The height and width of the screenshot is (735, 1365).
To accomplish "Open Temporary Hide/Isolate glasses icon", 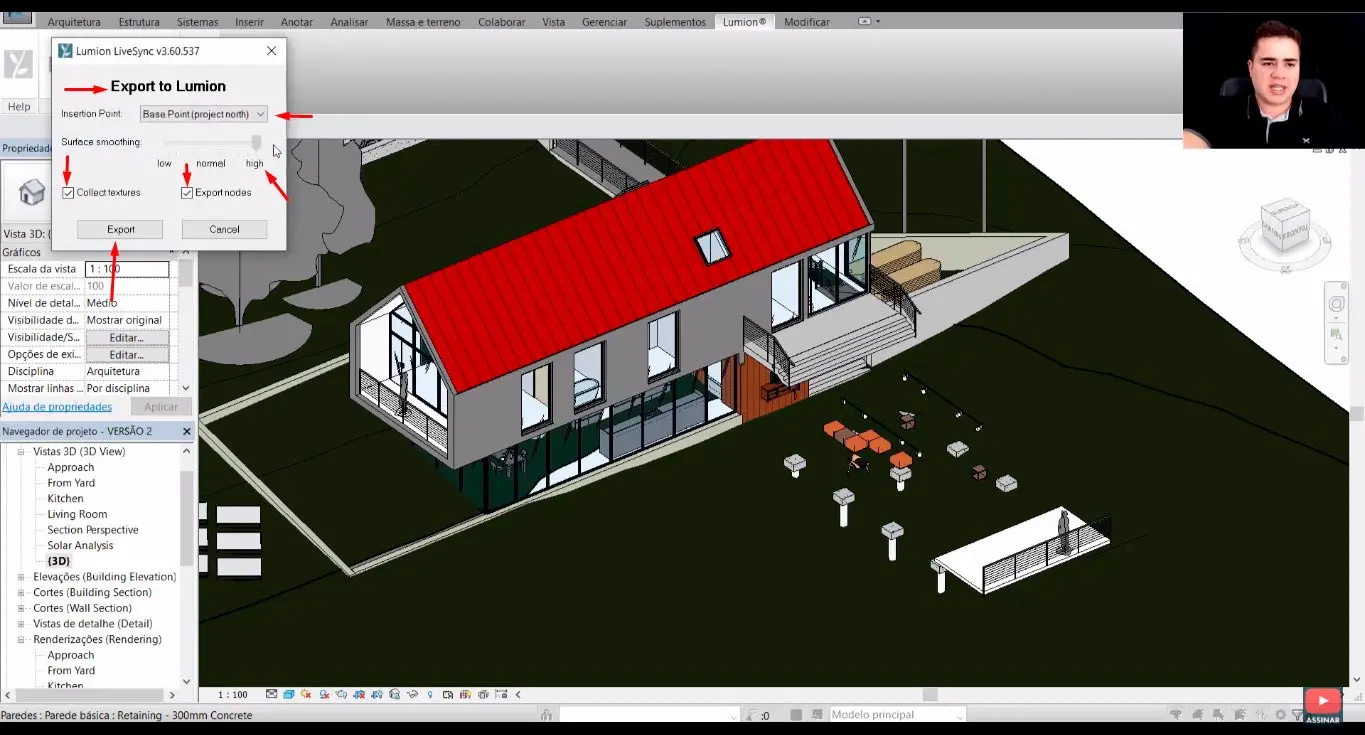I will pyautogui.click(x=412, y=694).
